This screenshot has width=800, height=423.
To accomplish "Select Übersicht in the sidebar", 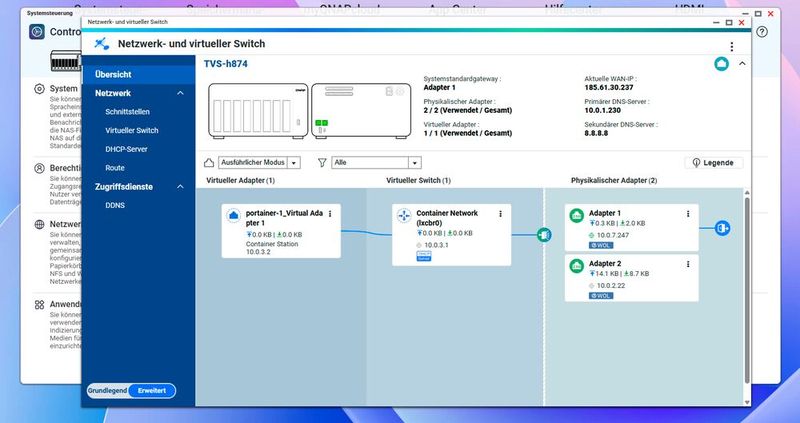I will 138,74.
